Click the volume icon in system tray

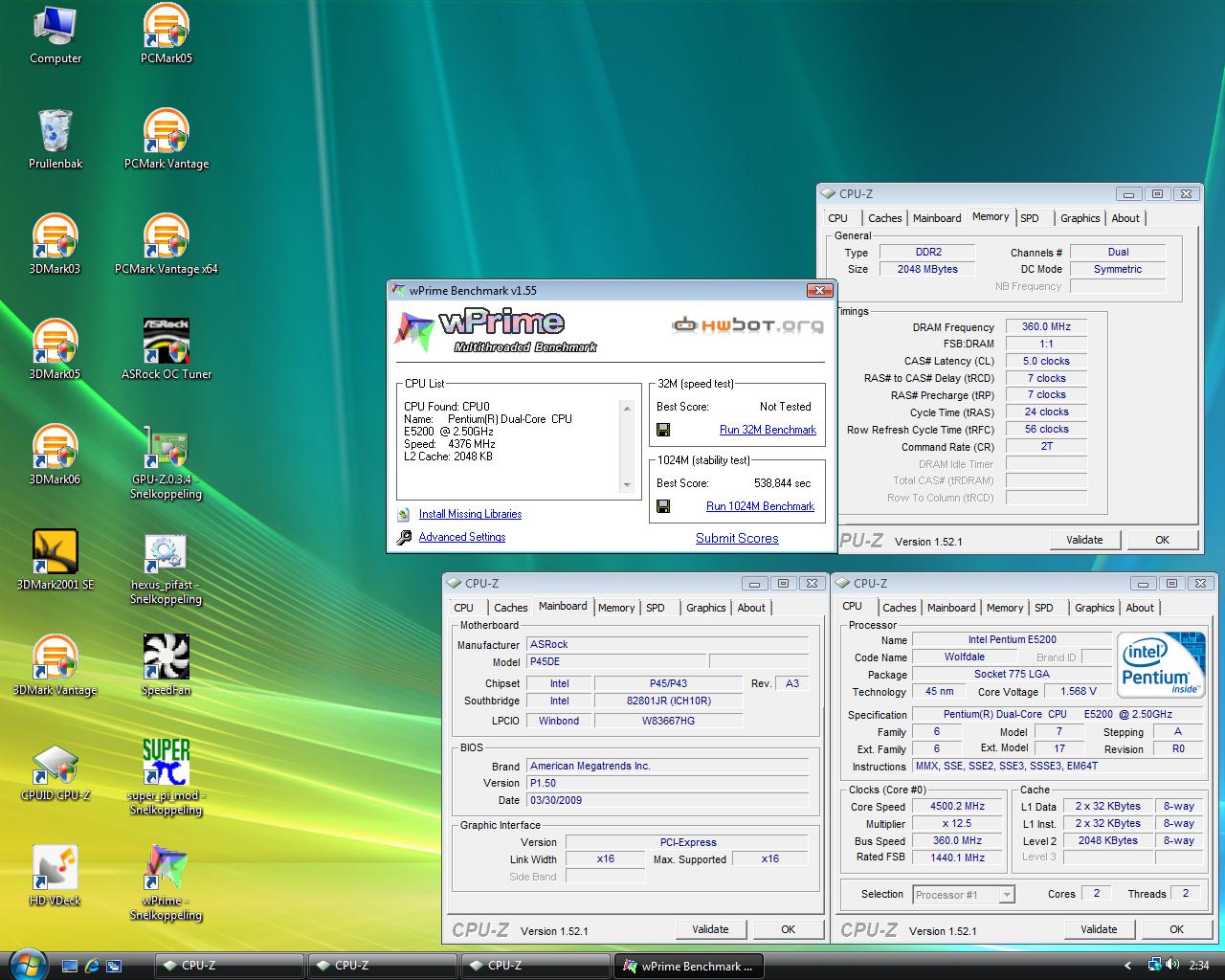(1172, 965)
